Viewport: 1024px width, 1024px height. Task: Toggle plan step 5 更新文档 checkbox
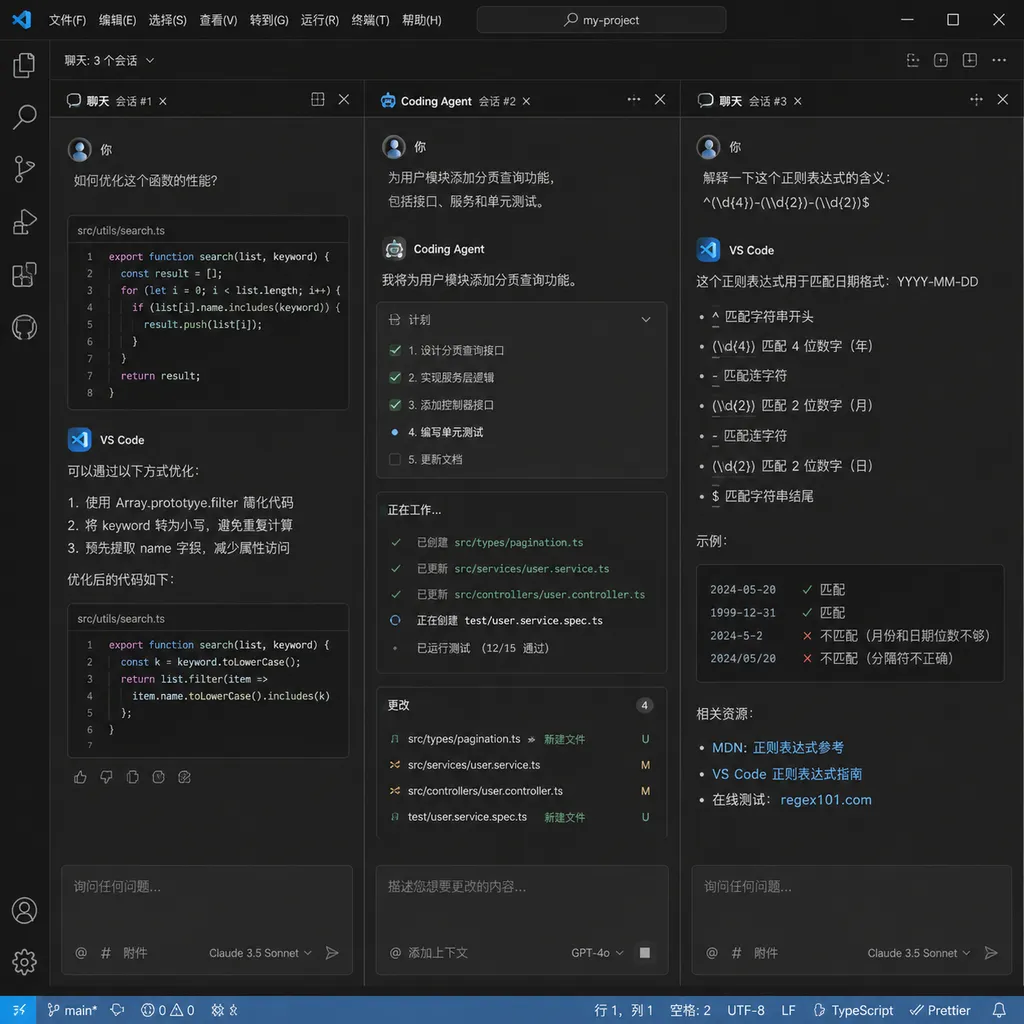click(395, 459)
